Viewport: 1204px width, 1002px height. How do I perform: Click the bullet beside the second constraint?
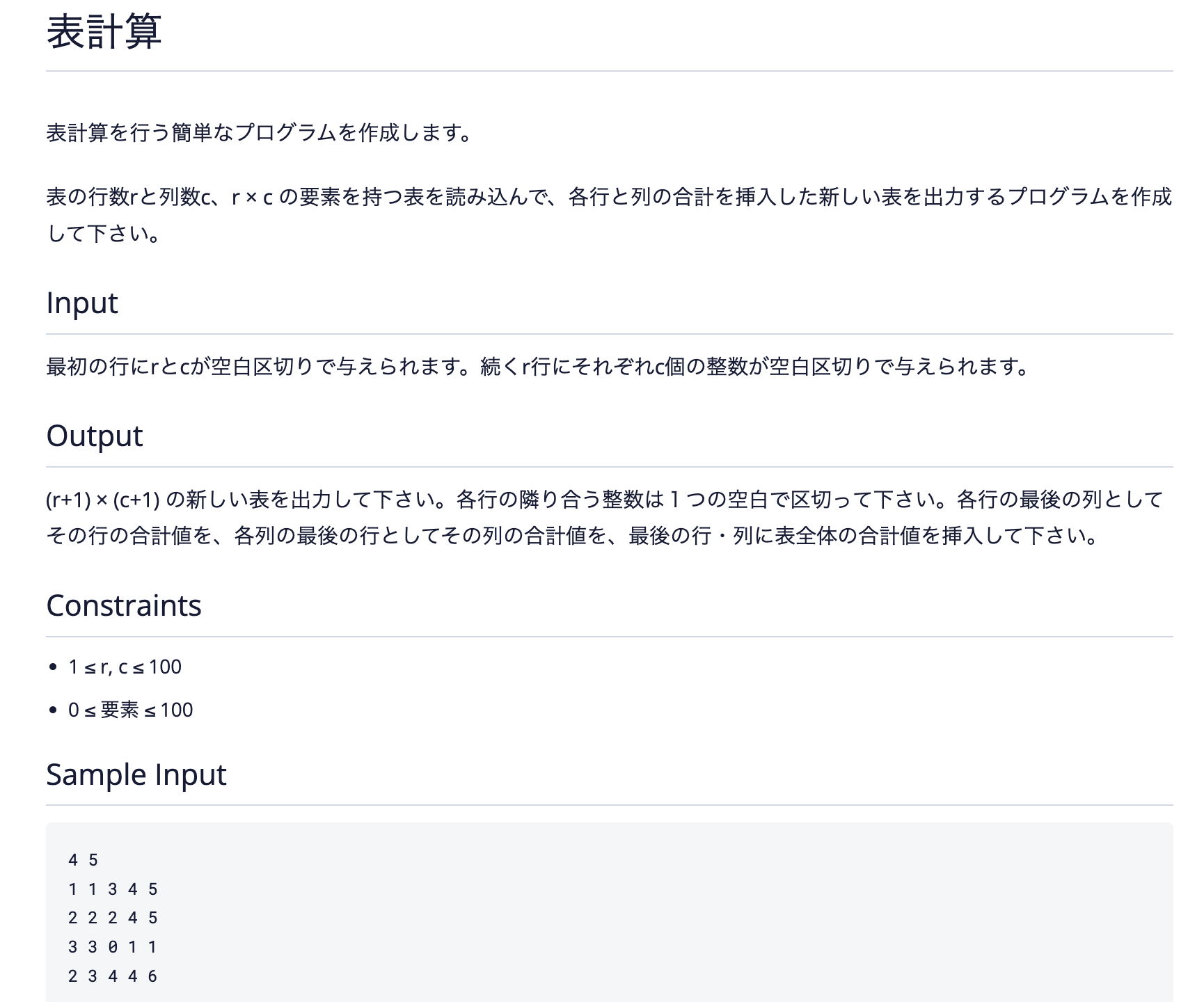[53, 710]
